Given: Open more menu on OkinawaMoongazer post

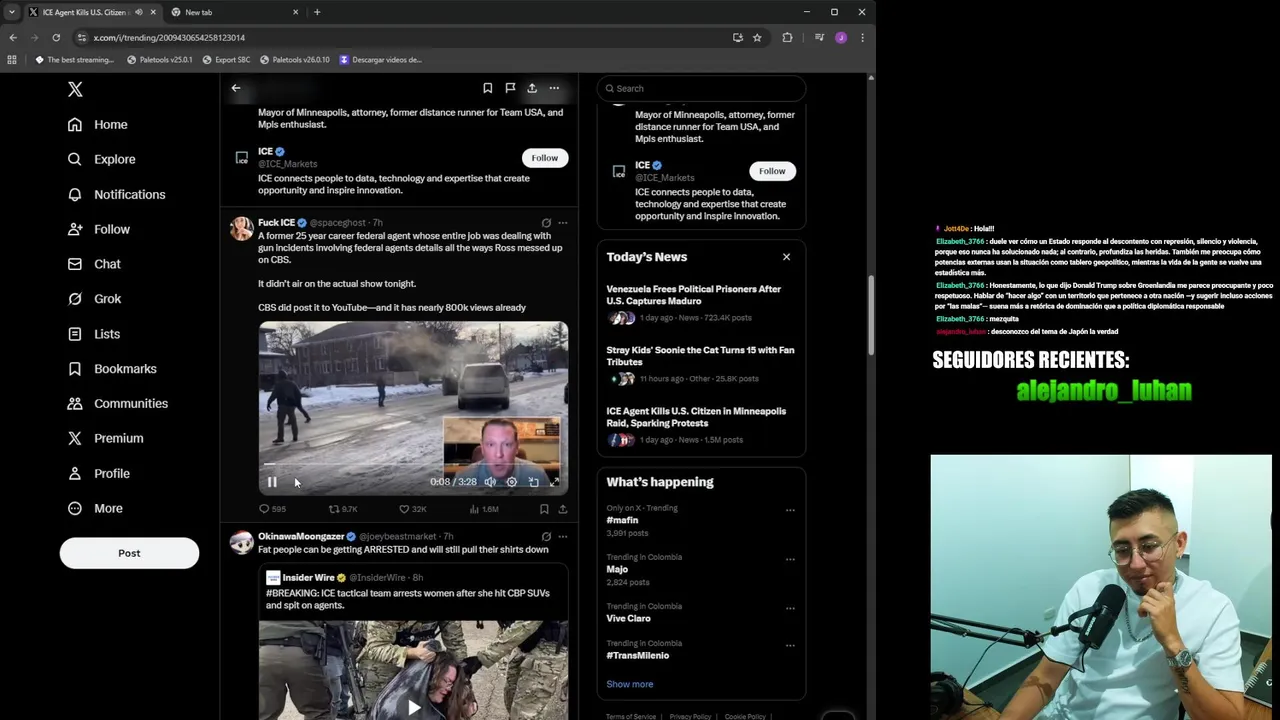Looking at the screenshot, I should [x=563, y=537].
